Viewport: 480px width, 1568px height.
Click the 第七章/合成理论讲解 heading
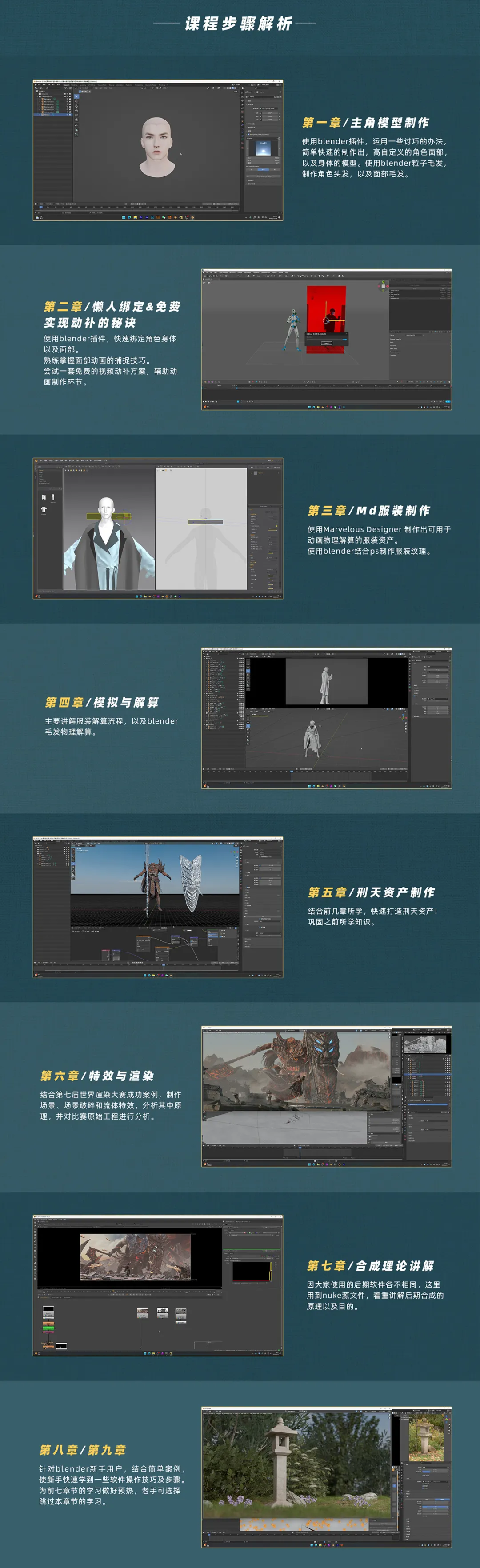(371, 1265)
